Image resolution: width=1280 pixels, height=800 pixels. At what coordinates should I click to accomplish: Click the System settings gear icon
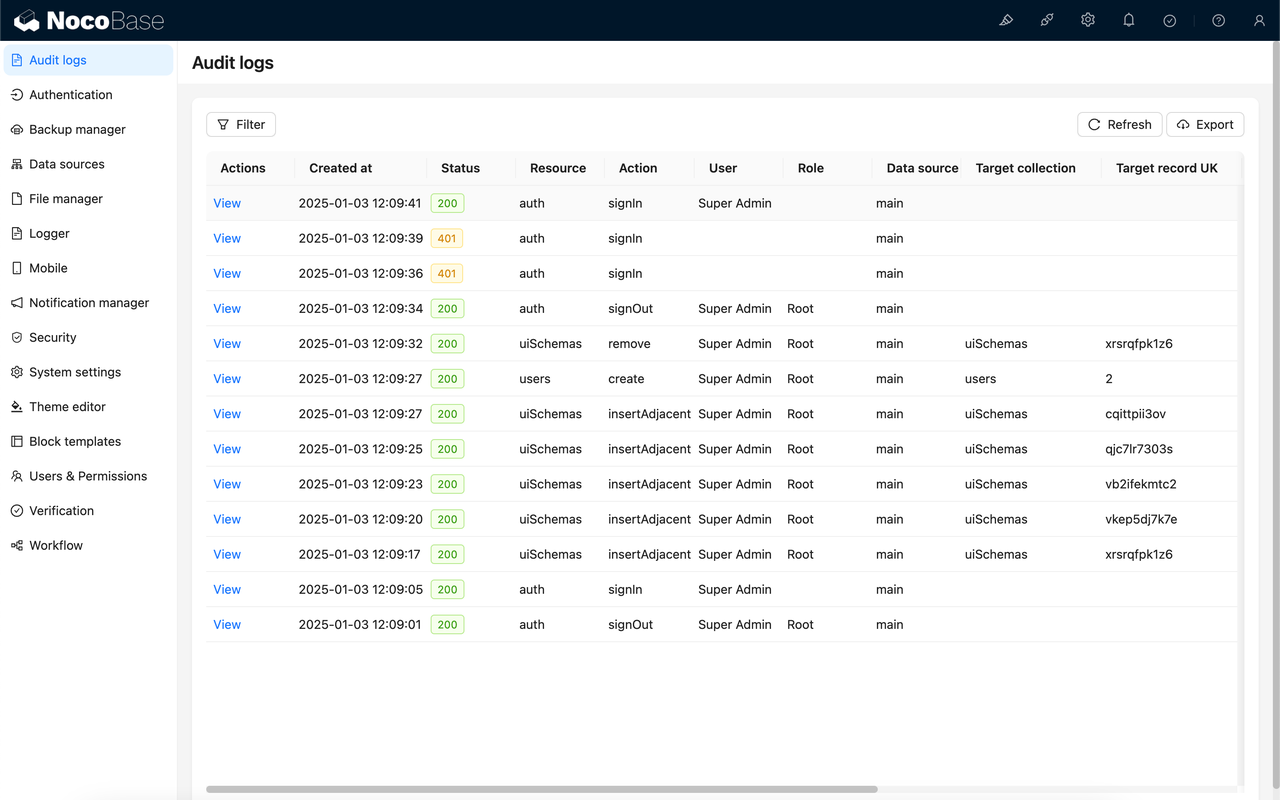pyautogui.click(x=17, y=372)
